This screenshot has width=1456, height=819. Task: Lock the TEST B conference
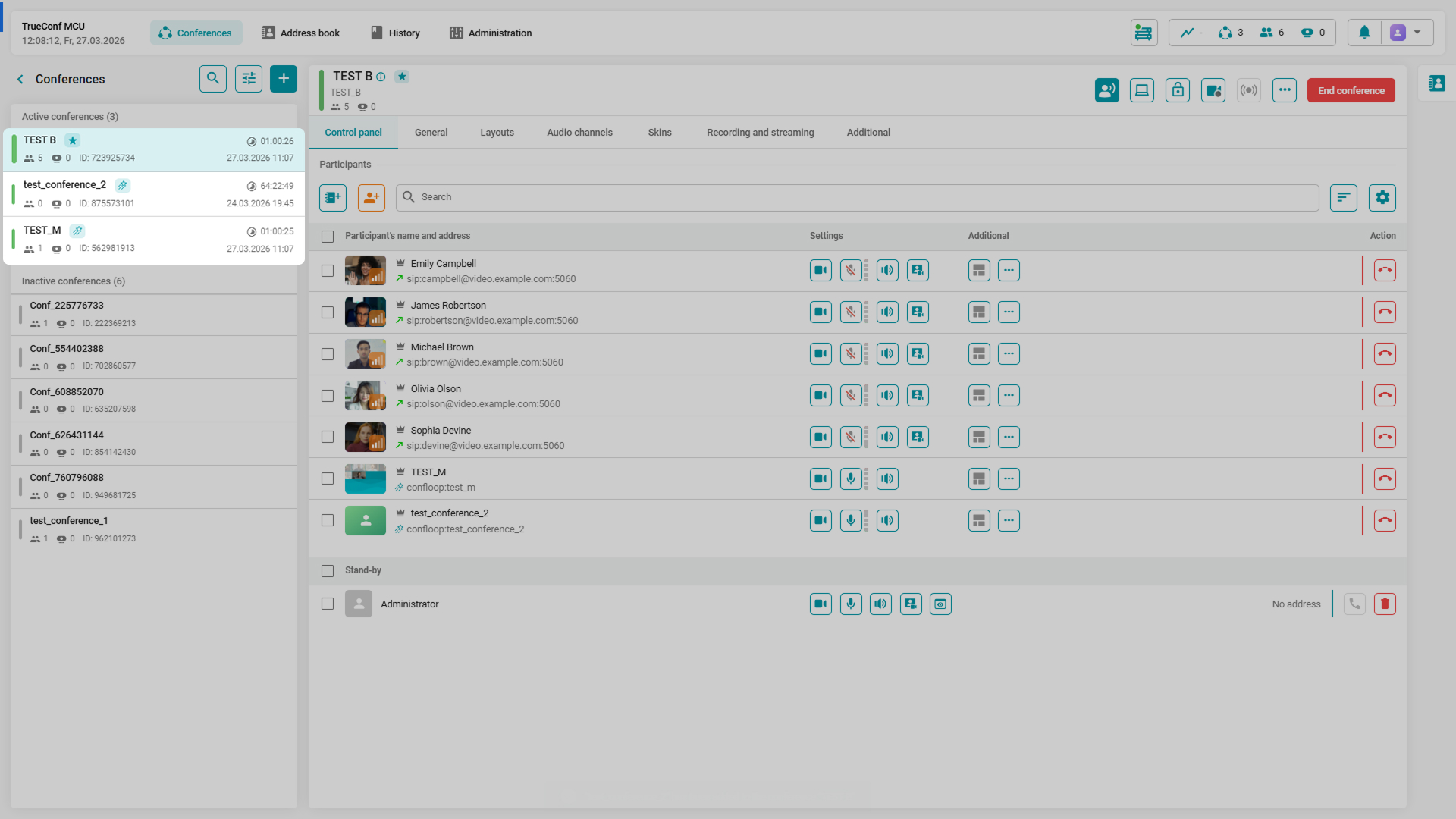1177,90
